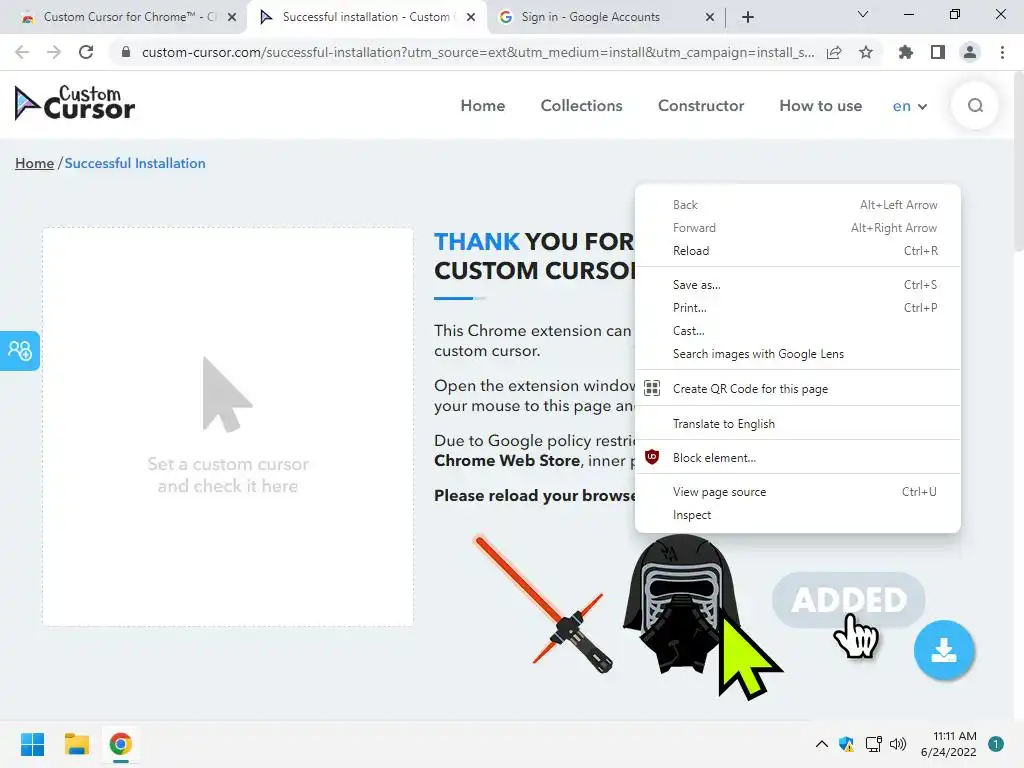Select Print... from context menu
This screenshot has width=1024, height=768.
pyautogui.click(x=797, y=308)
